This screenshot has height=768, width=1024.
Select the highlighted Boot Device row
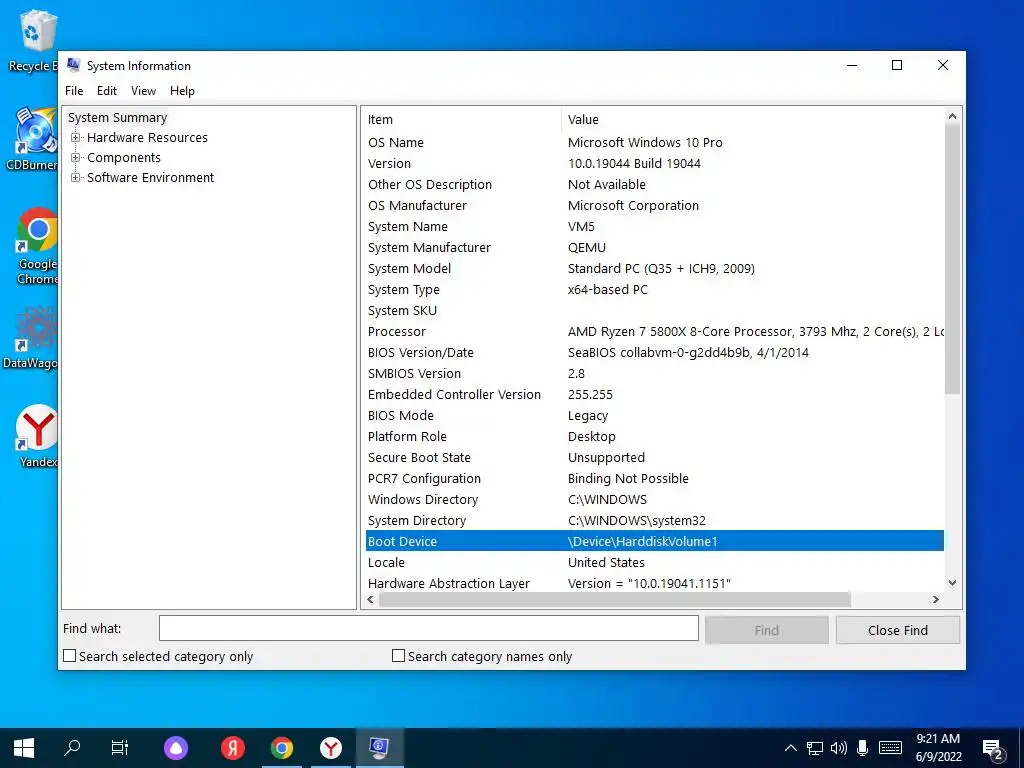click(654, 541)
